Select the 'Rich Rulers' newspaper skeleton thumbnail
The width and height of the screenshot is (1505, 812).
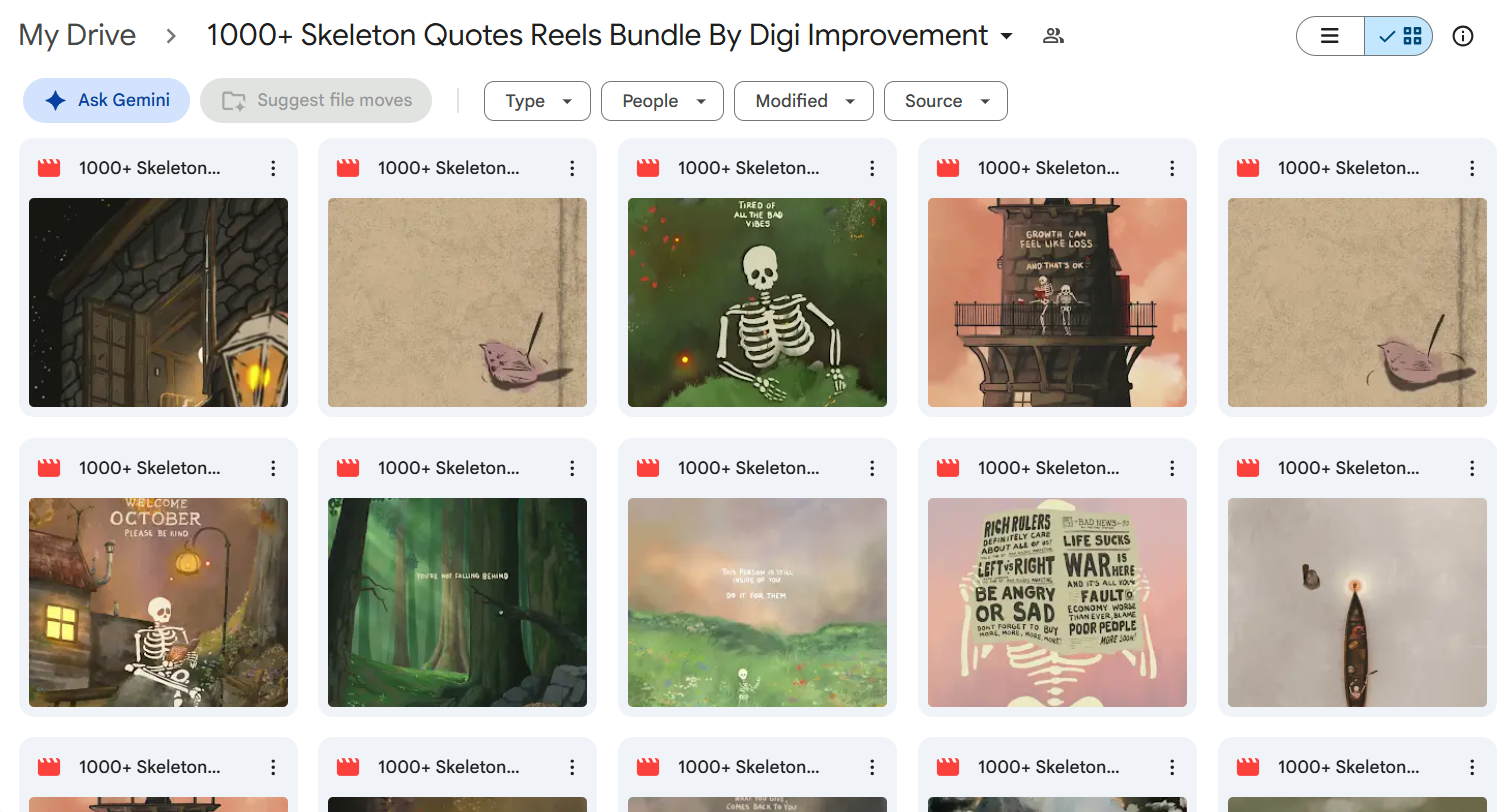tap(1057, 602)
